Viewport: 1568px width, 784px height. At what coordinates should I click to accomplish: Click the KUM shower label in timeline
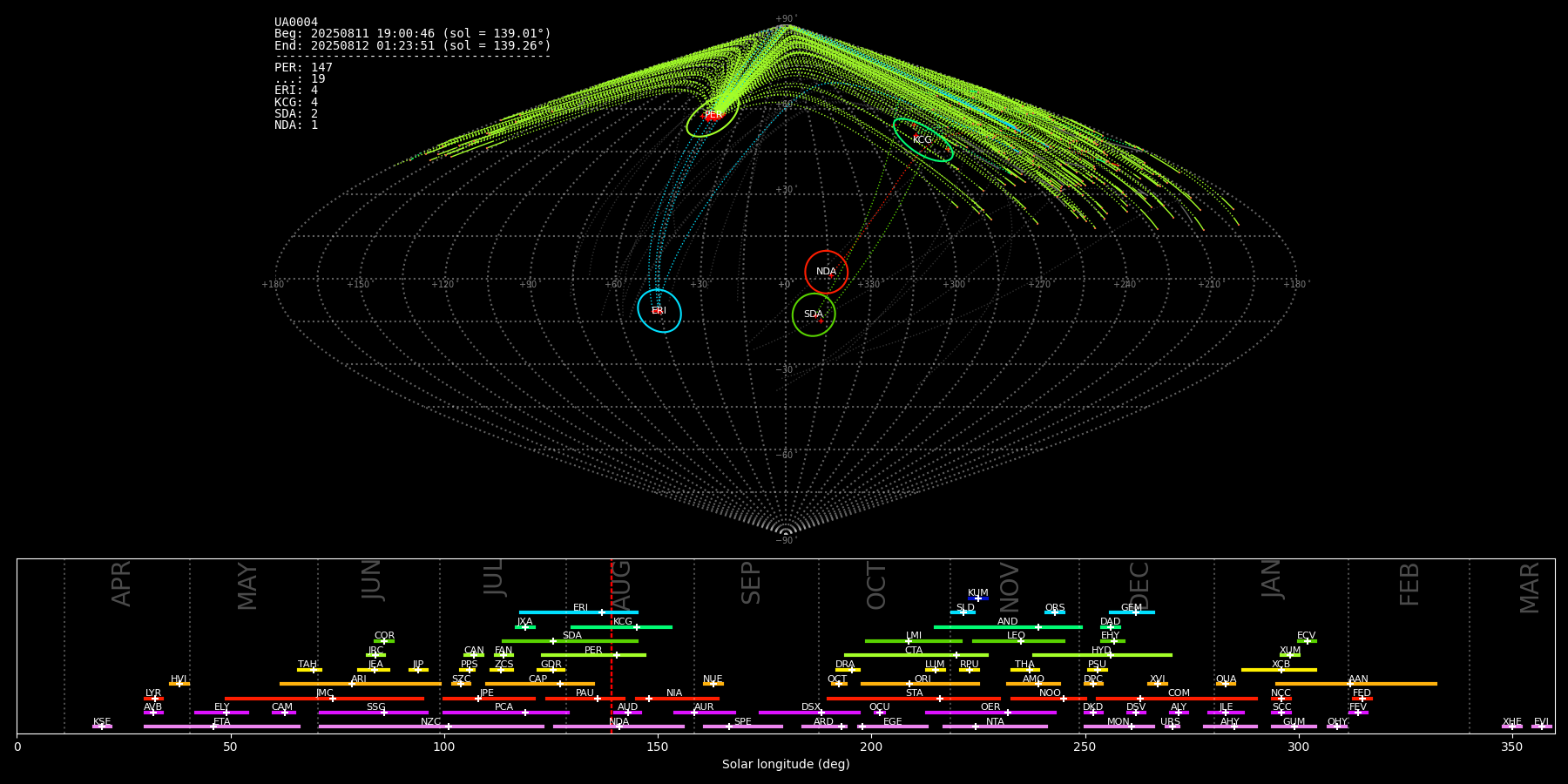pyautogui.click(x=978, y=593)
